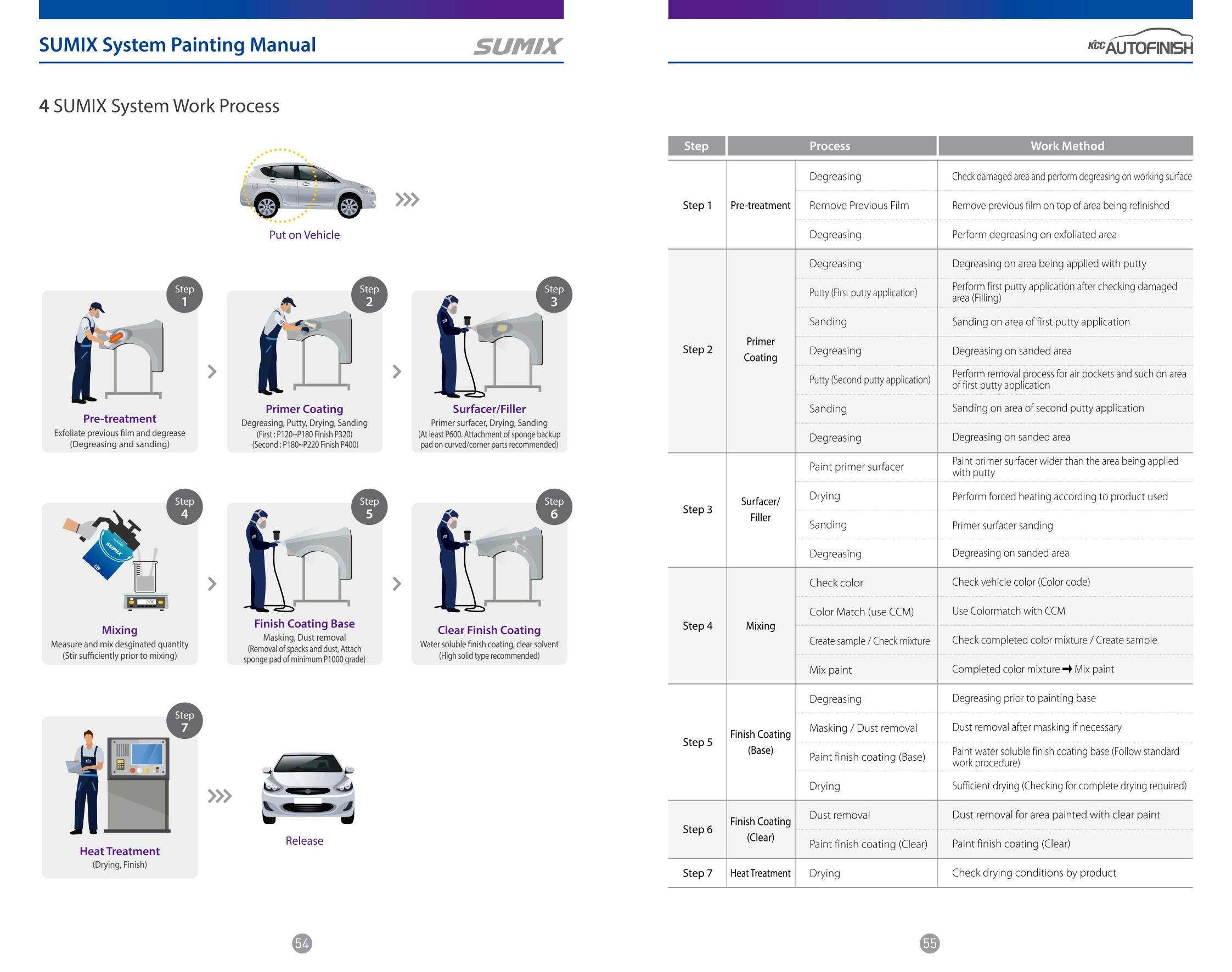Click 'Use Colormatch with CCM' cell
The width and height of the screenshot is (1232, 972).
pos(1066,611)
